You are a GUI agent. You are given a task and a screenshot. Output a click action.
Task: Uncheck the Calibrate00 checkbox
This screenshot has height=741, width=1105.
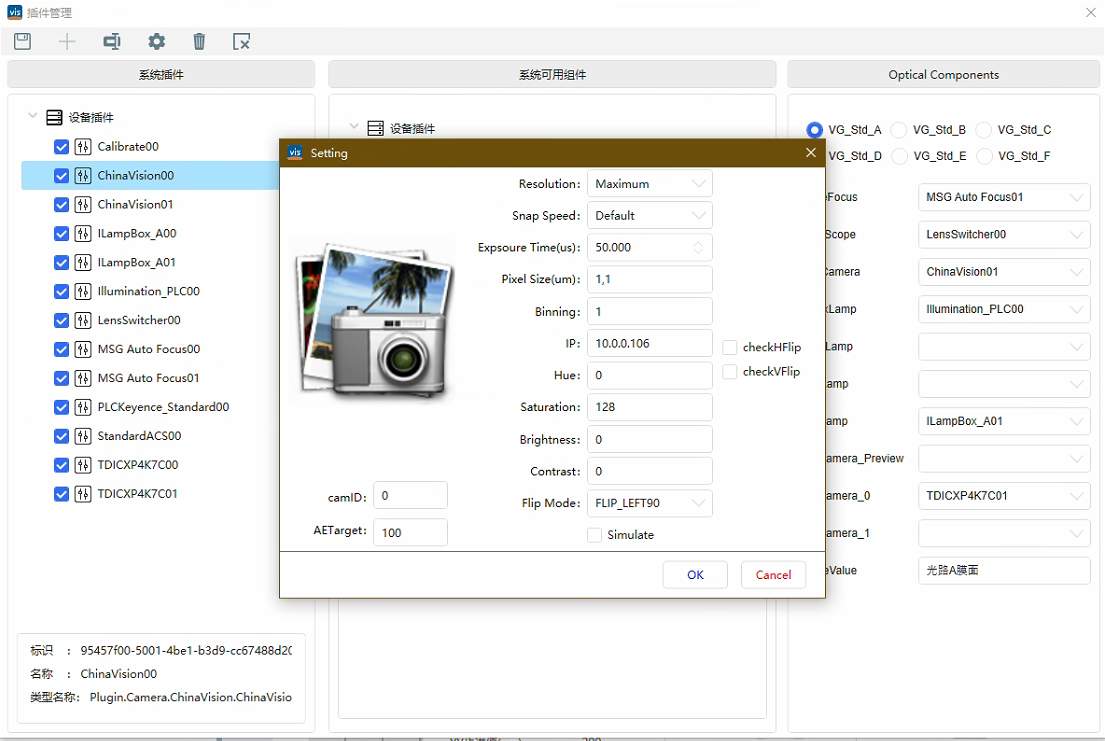tap(61, 147)
